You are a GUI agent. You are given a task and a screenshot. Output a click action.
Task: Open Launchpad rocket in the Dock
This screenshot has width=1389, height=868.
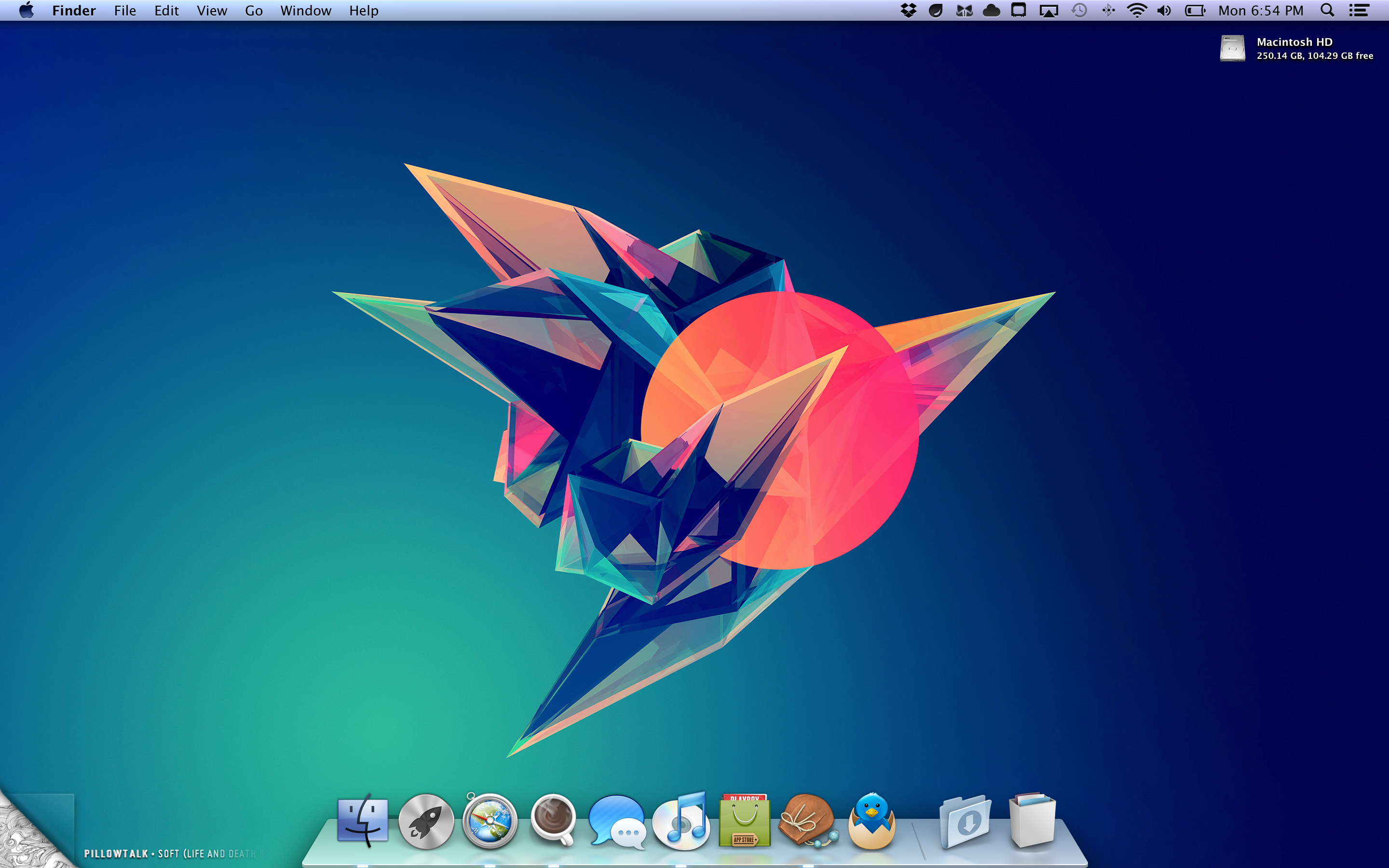(426, 822)
